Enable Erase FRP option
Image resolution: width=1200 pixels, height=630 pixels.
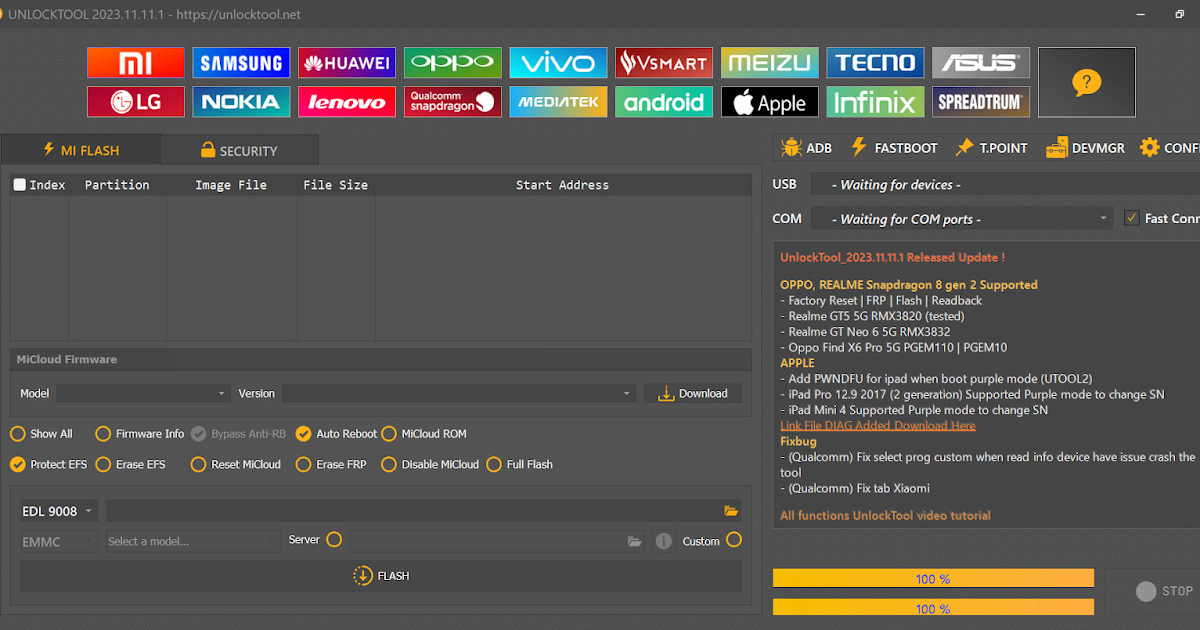(332, 464)
